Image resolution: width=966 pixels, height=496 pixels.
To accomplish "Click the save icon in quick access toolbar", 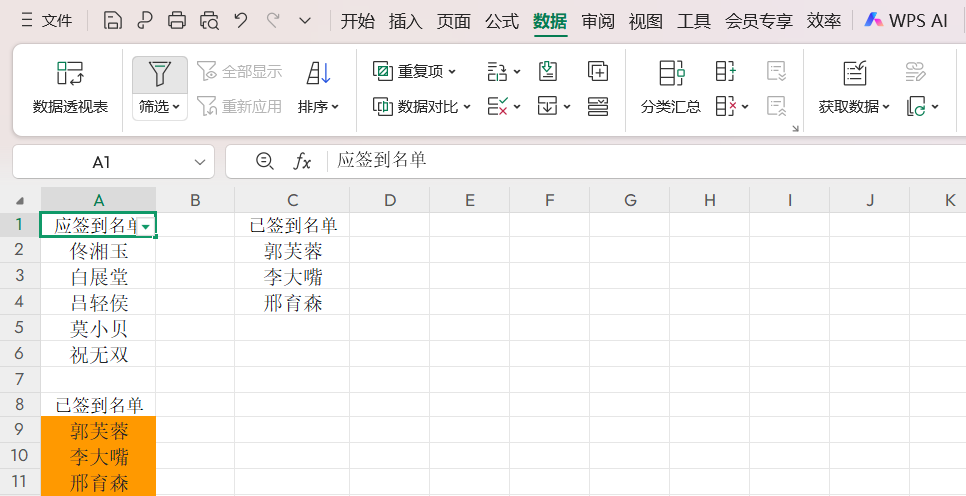I will [x=113, y=21].
